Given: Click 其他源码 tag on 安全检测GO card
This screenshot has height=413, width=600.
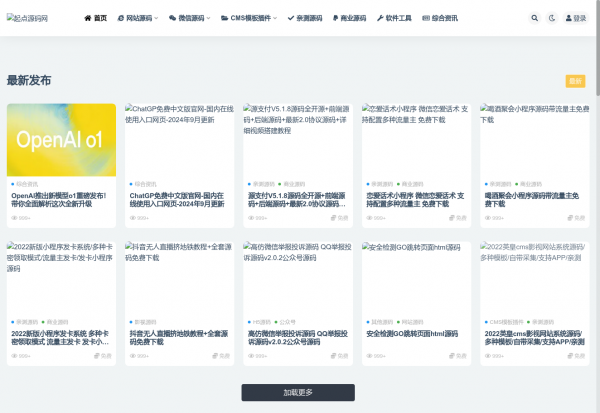Looking at the screenshot, I should click(380, 322).
